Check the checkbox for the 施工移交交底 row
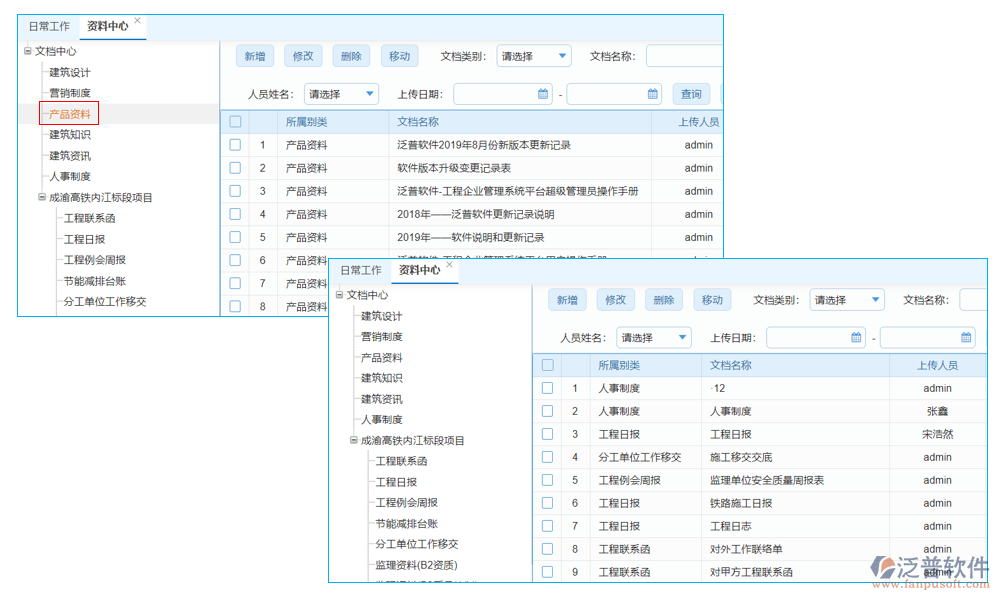 pos(547,457)
